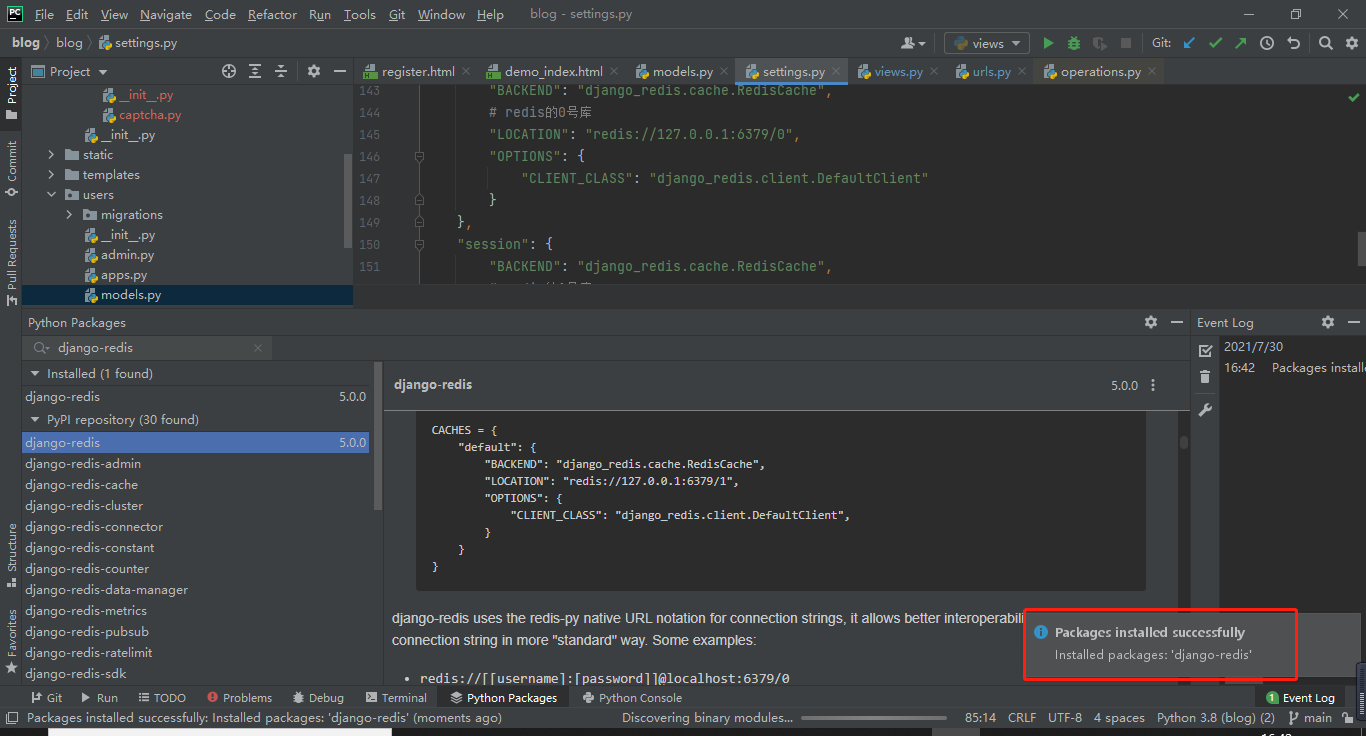This screenshot has height=736, width=1366.
Task: Click the UTF-8 encoding indicator
Action: point(1064,717)
